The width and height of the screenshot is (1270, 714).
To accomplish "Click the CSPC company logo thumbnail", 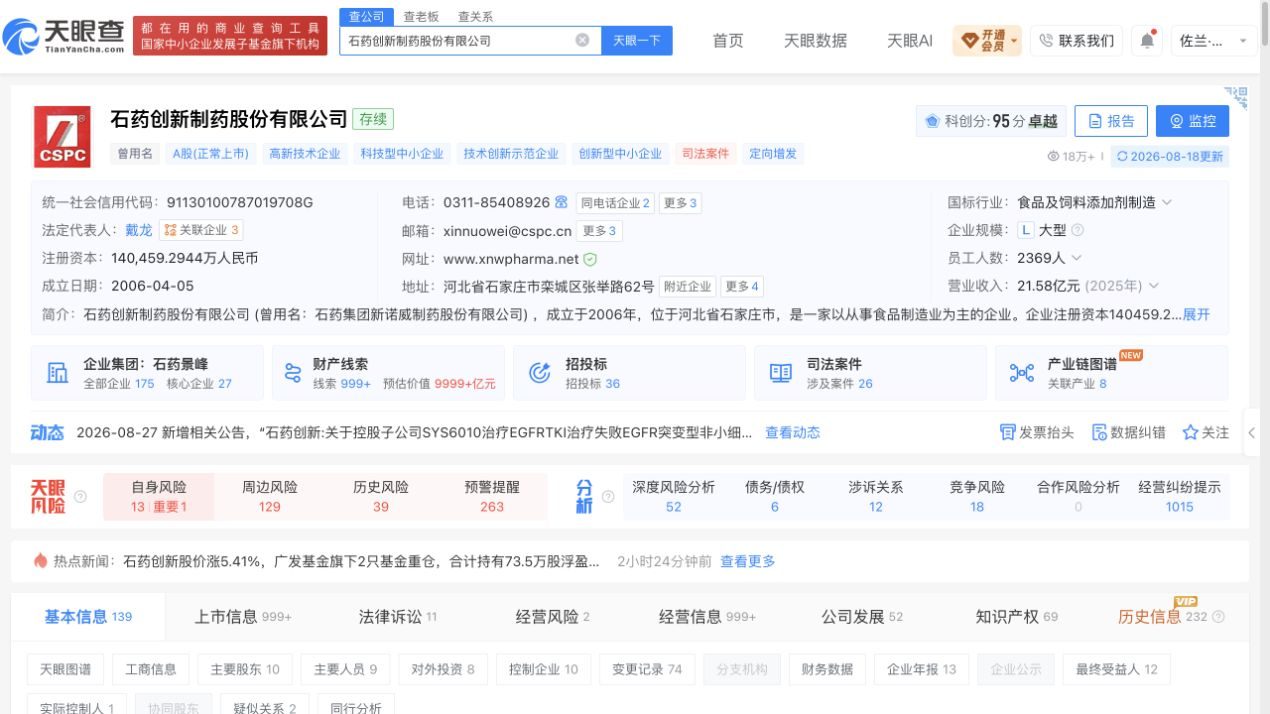I will pyautogui.click(x=62, y=136).
